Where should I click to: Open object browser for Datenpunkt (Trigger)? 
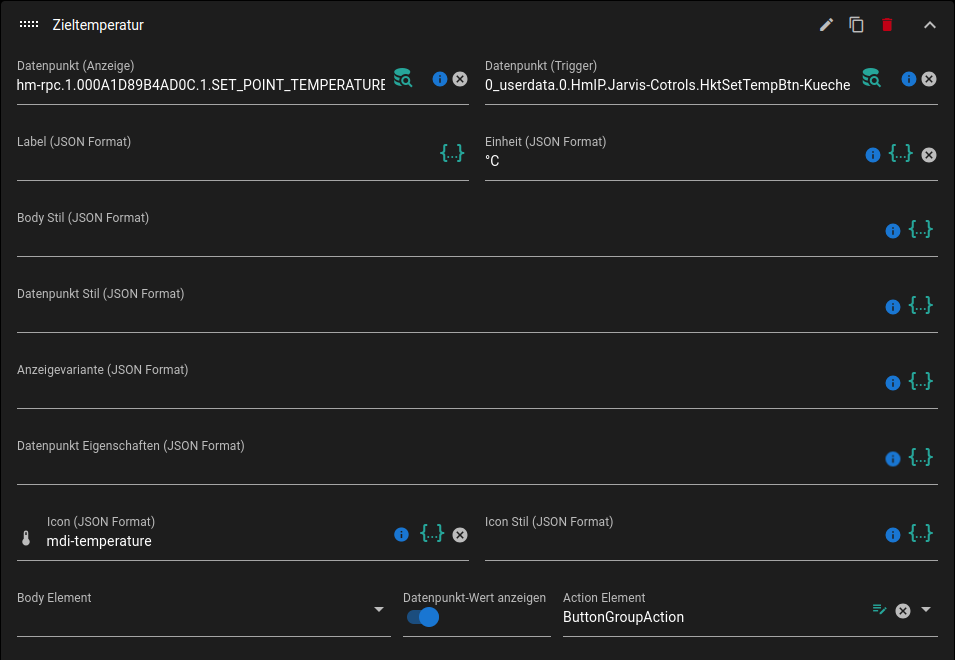(x=872, y=78)
